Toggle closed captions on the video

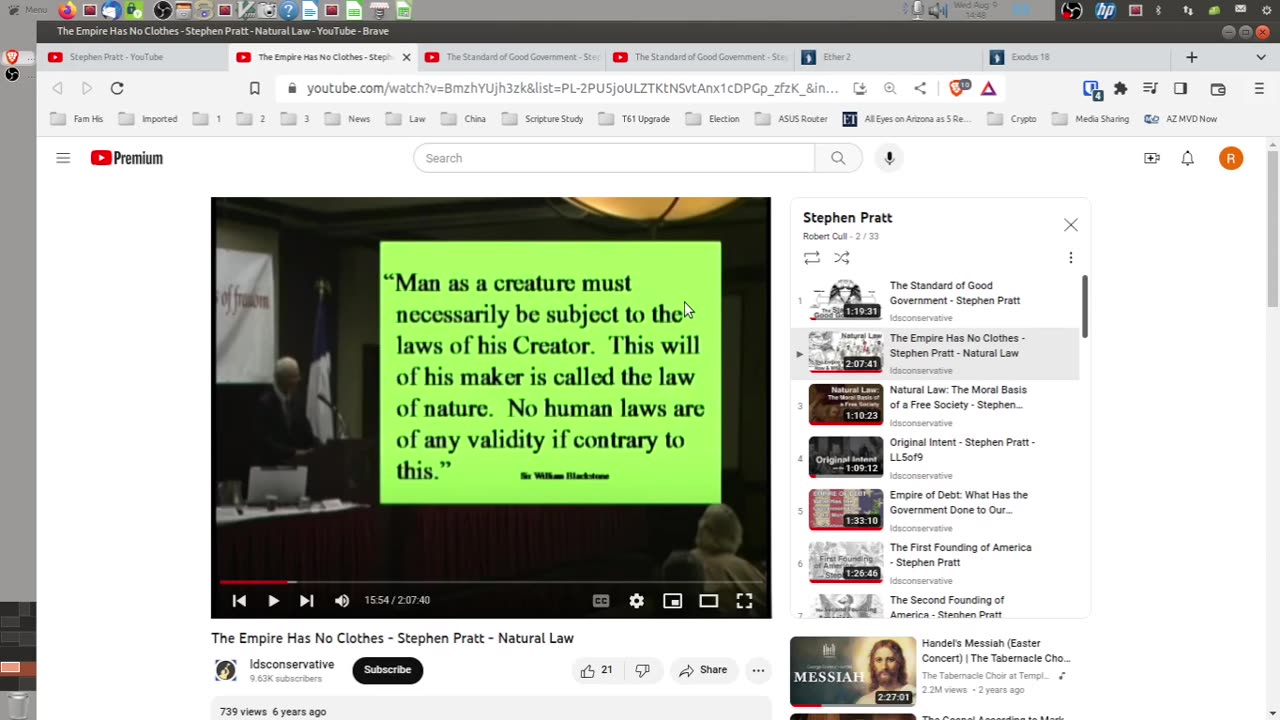(x=601, y=601)
